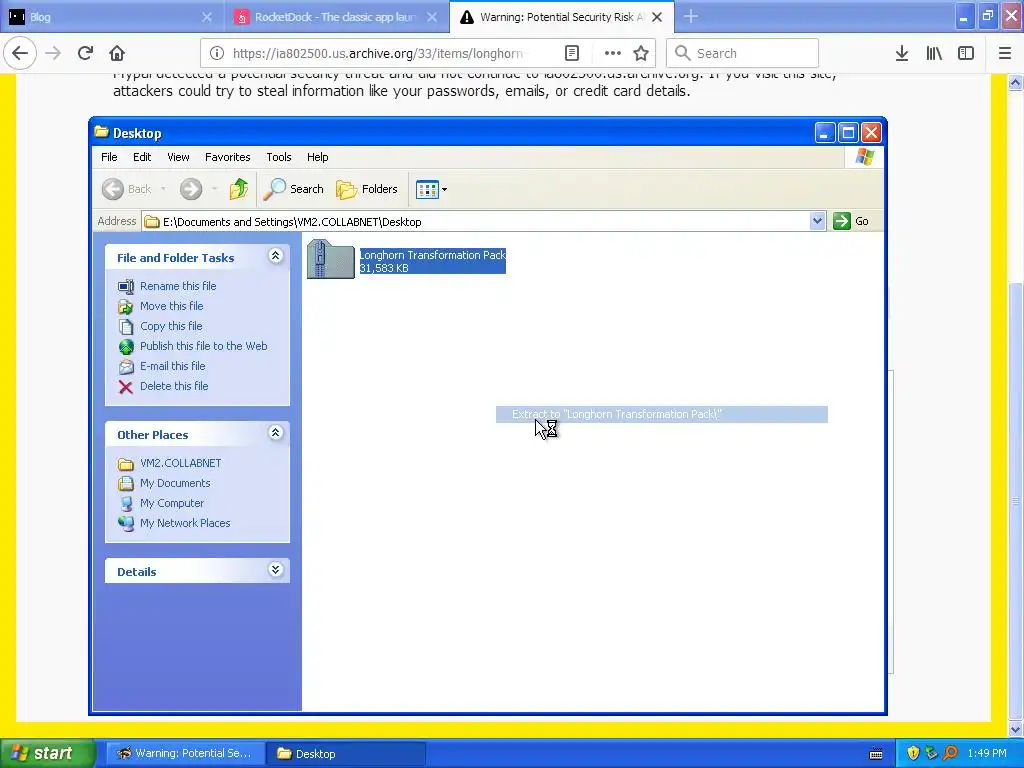
Task: Go up one folder level icon
Action: pyautogui.click(x=239, y=189)
